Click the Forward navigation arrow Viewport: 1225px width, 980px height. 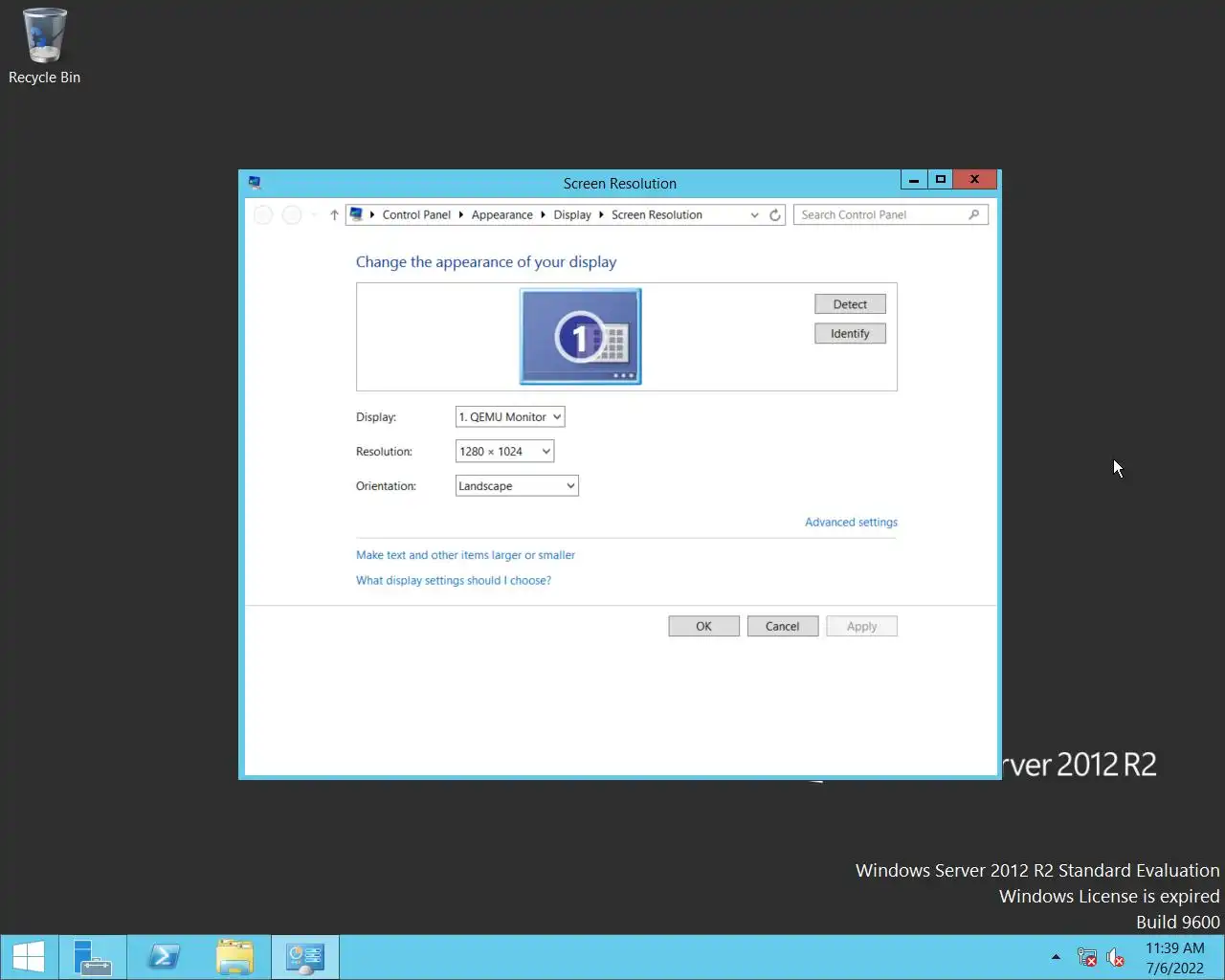pyautogui.click(x=292, y=215)
